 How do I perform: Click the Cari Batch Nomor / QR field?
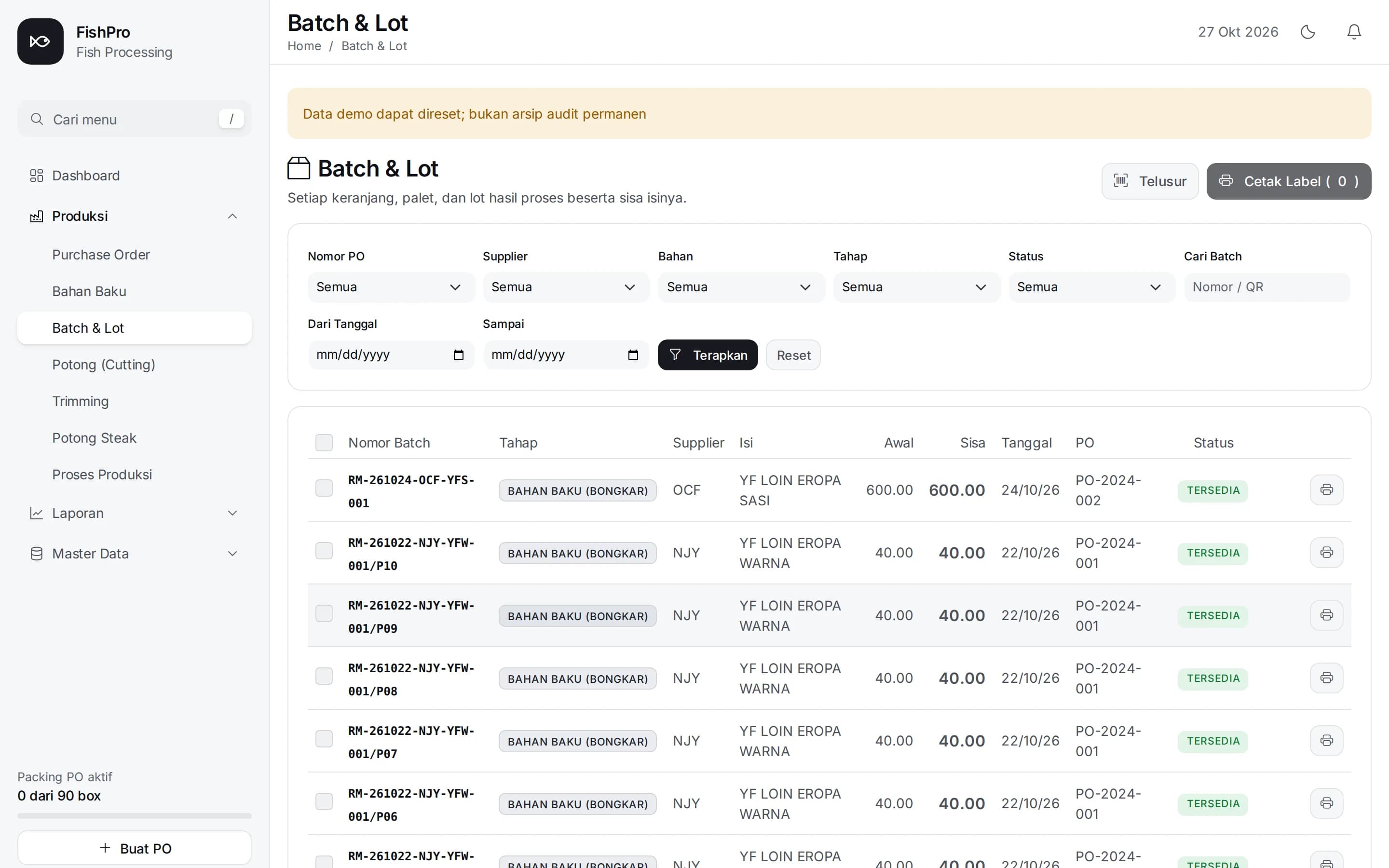coord(1267,287)
